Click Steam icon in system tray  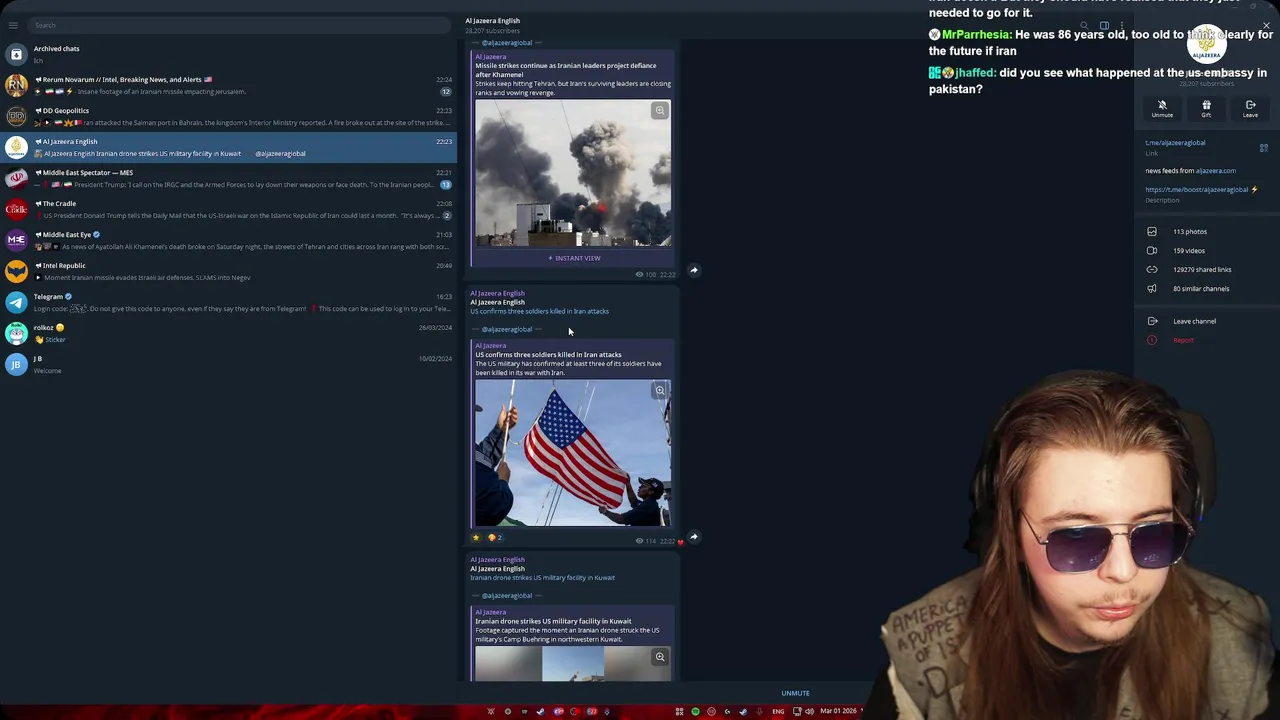click(x=742, y=712)
